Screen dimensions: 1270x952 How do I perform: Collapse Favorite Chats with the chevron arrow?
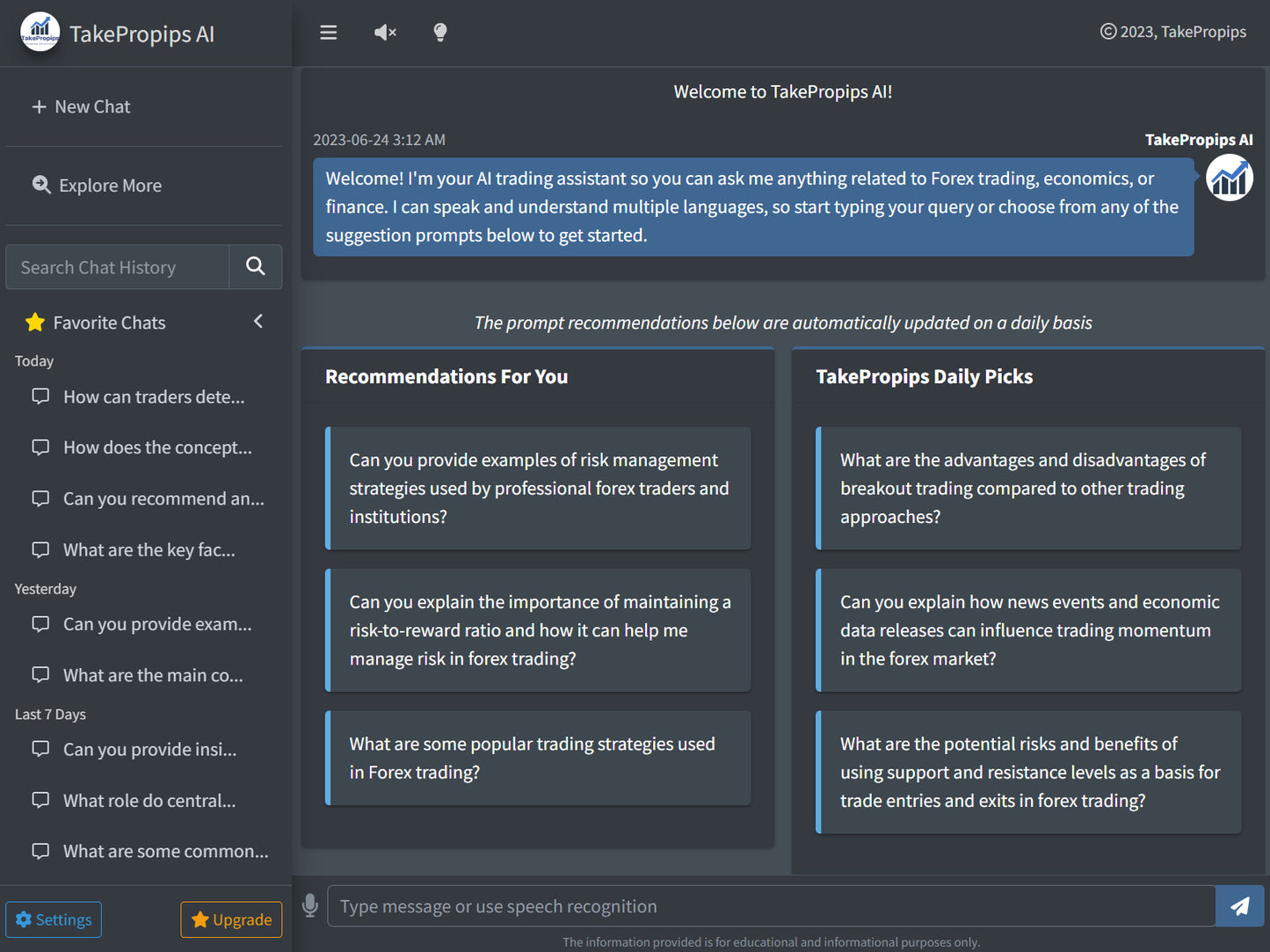258,322
